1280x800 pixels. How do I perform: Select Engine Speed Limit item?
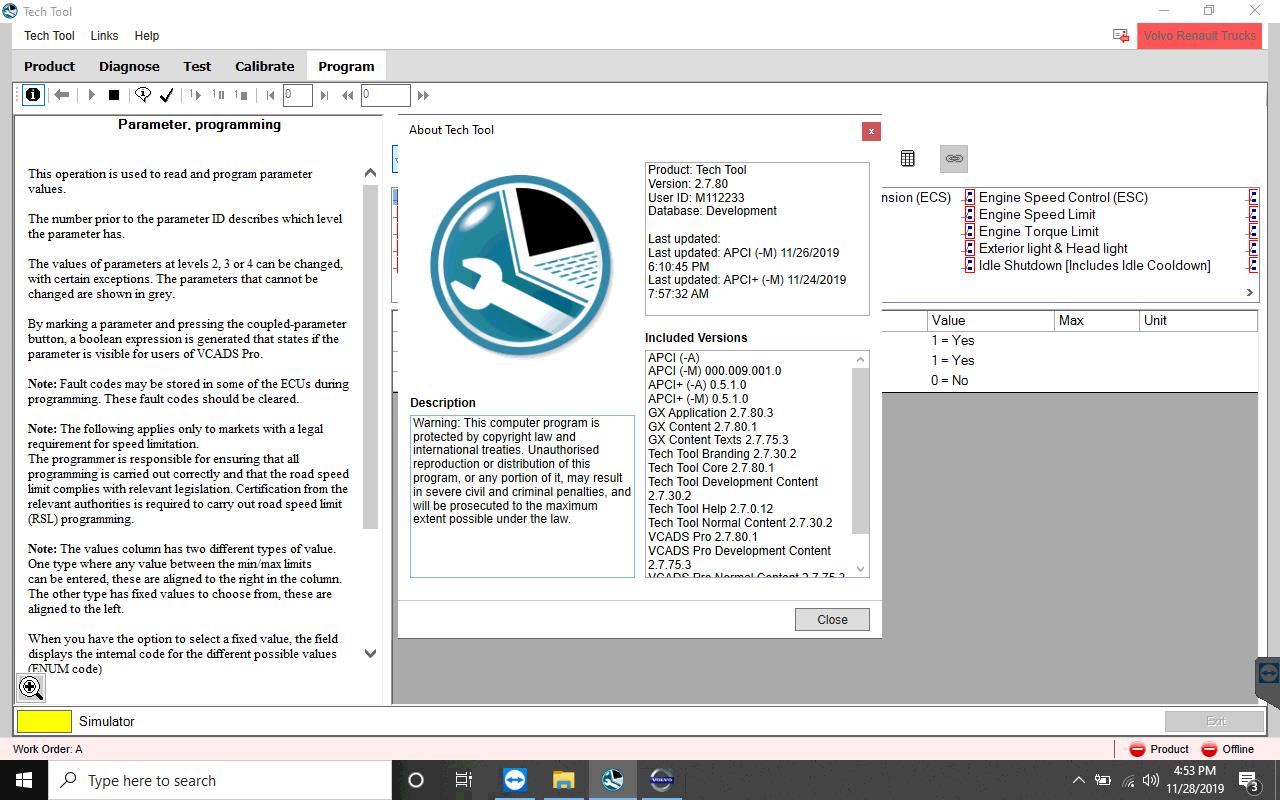pyautogui.click(x=1037, y=214)
